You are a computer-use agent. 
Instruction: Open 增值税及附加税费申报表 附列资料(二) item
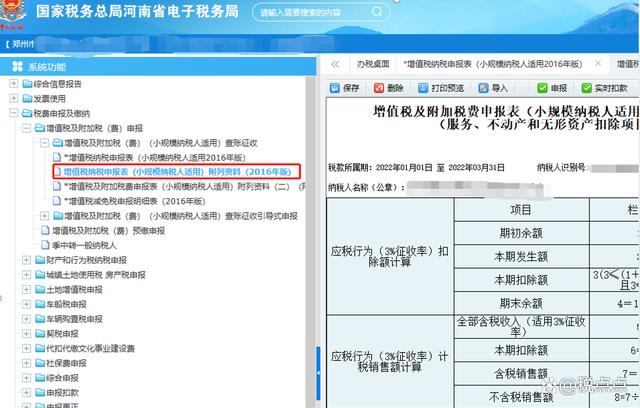point(181,186)
